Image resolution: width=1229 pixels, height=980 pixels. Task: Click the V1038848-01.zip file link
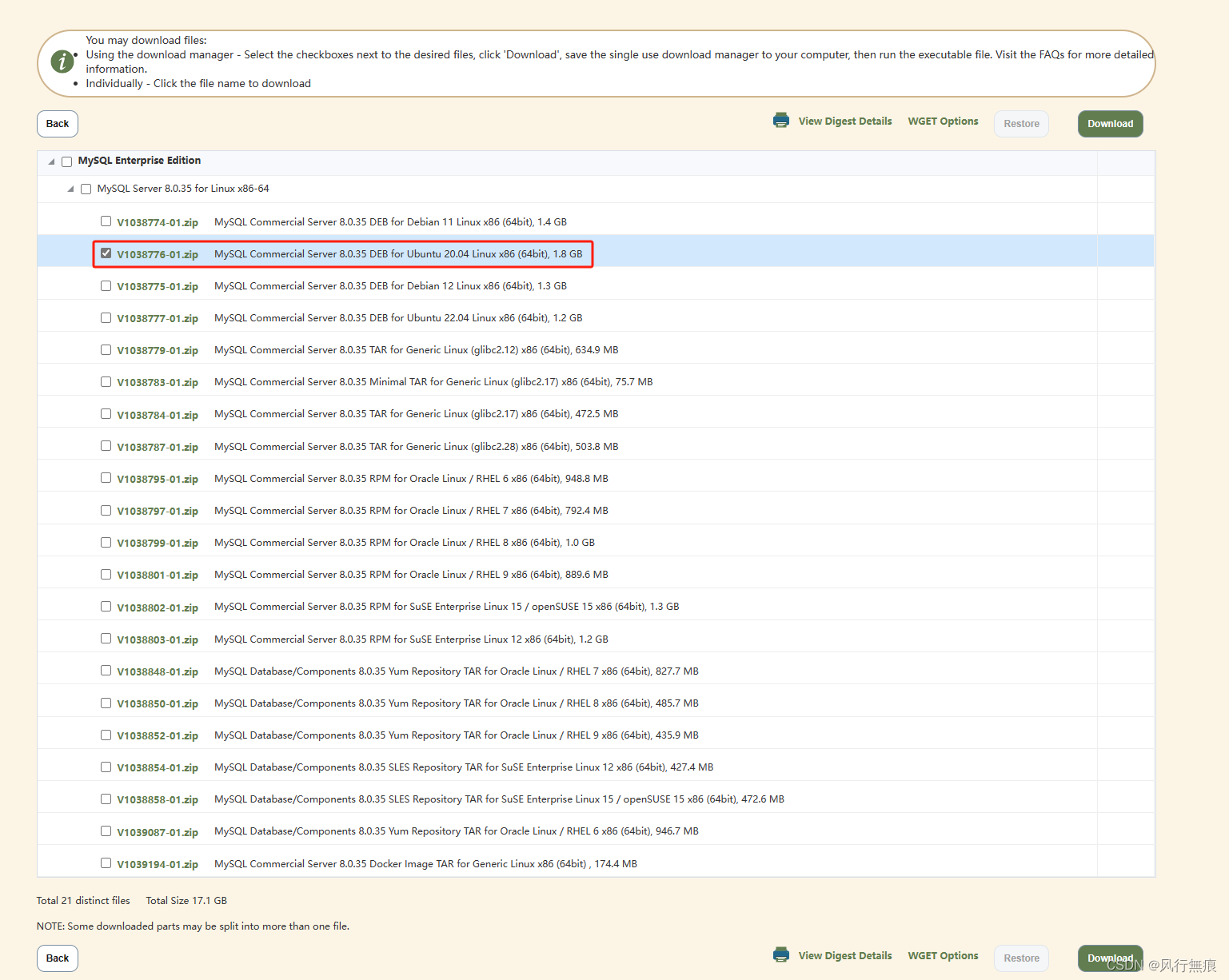tap(158, 672)
